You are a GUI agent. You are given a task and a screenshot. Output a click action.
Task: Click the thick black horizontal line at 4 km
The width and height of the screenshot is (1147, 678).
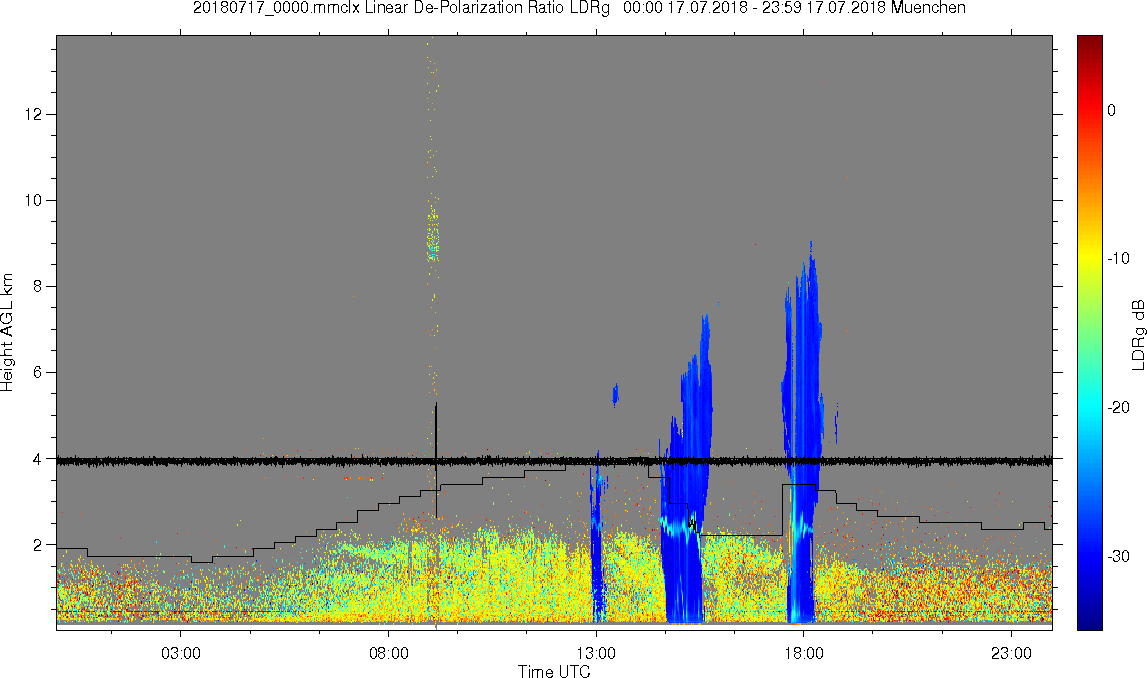tap(554, 462)
